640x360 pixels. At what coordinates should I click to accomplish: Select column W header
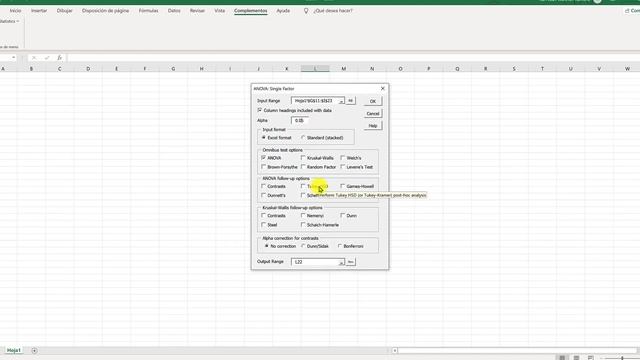coord(627,69)
